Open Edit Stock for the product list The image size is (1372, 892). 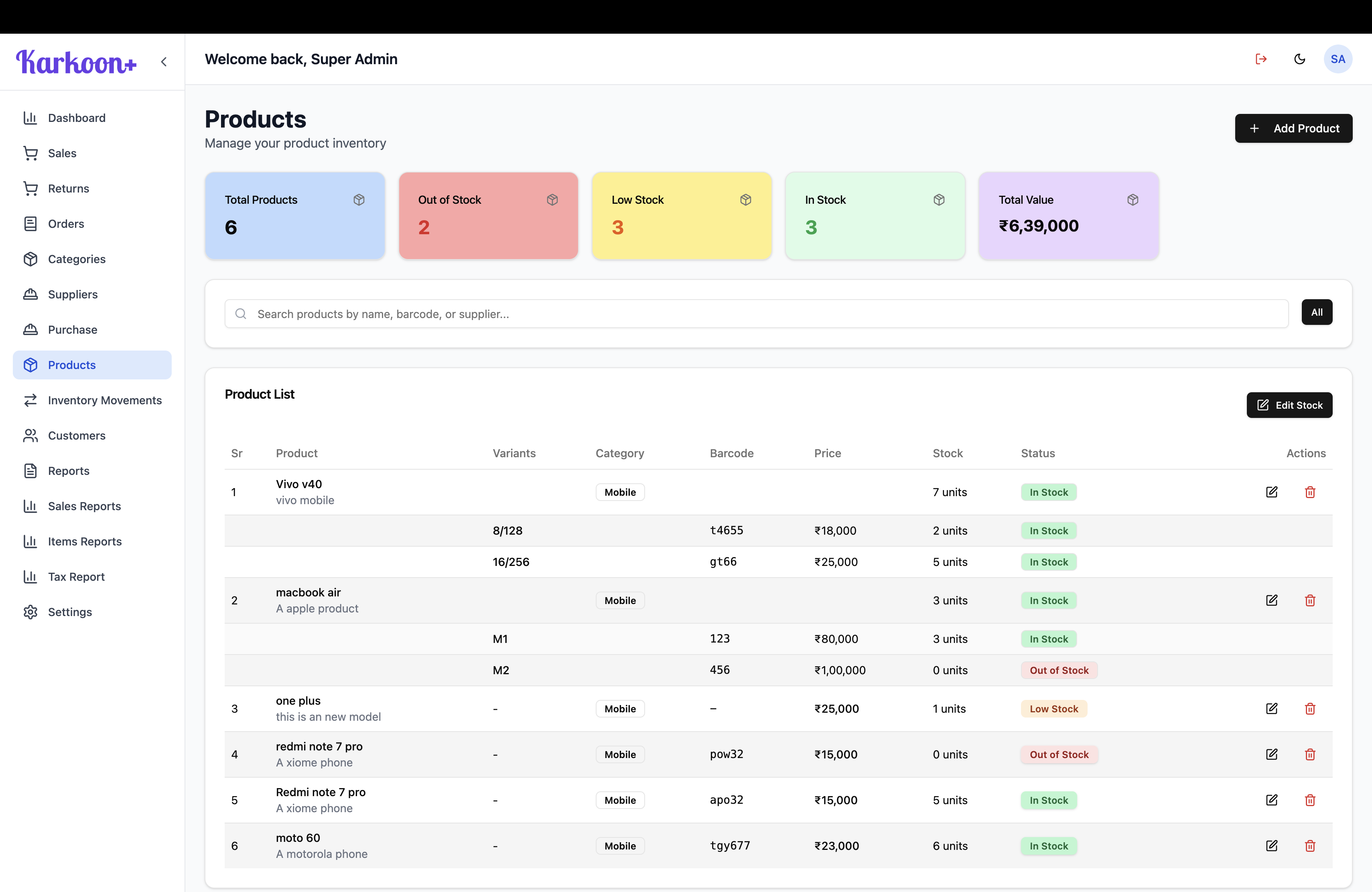(1290, 405)
